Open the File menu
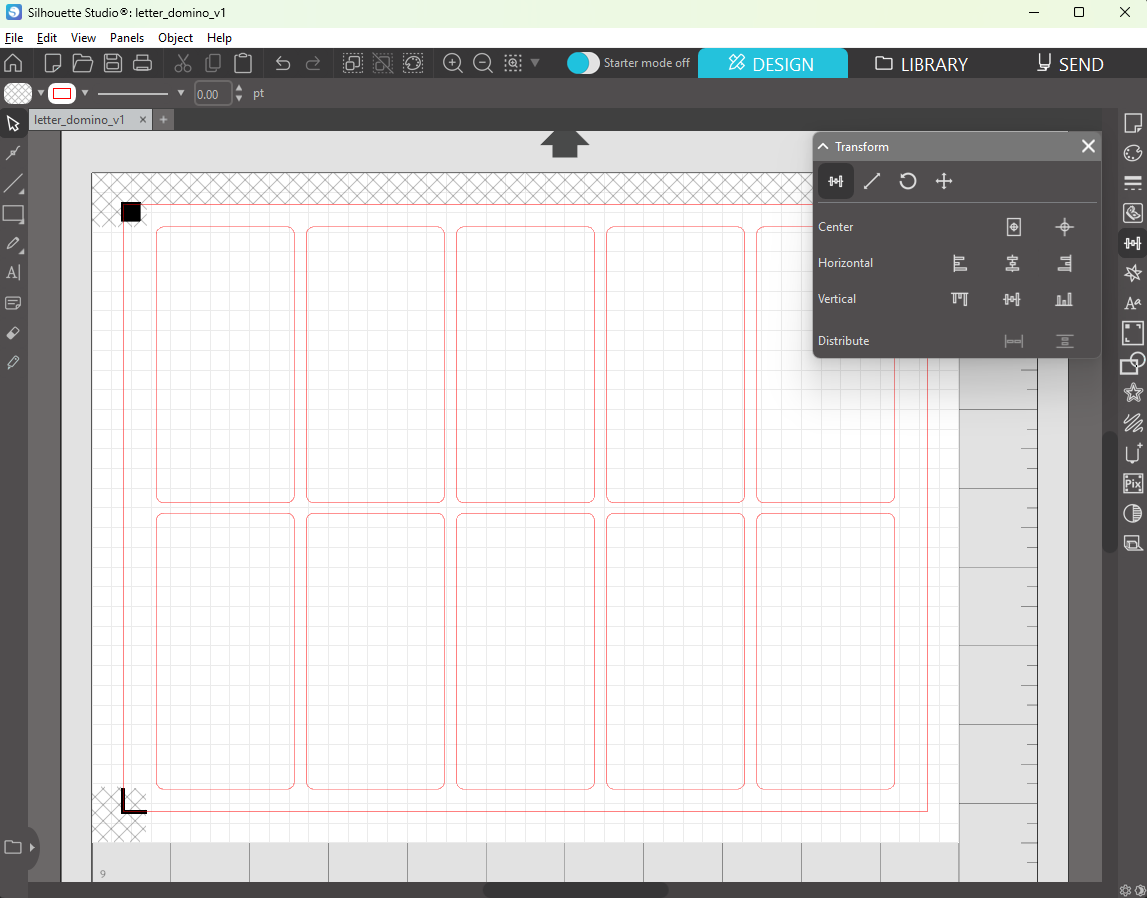Image resolution: width=1147 pixels, height=898 pixels. (14, 38)
